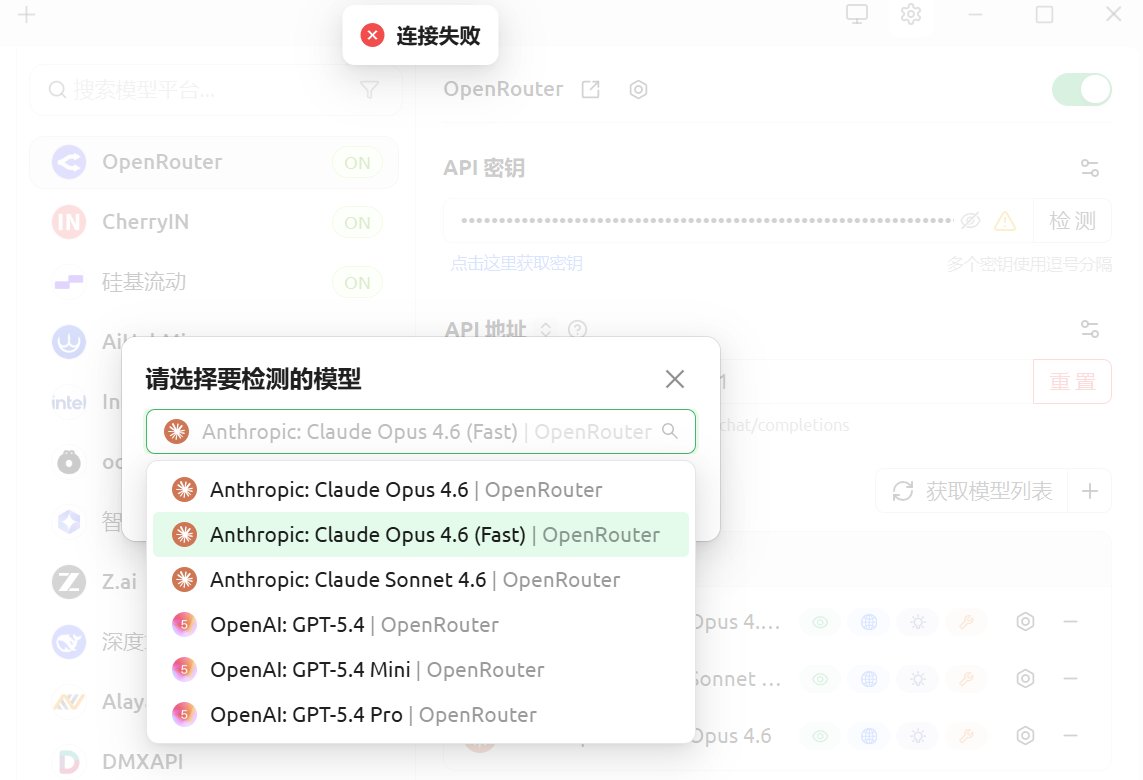The image size is (1143, 780).
Task: Click ON badge next to OpenRouter
Action: (x=357, y=163)
